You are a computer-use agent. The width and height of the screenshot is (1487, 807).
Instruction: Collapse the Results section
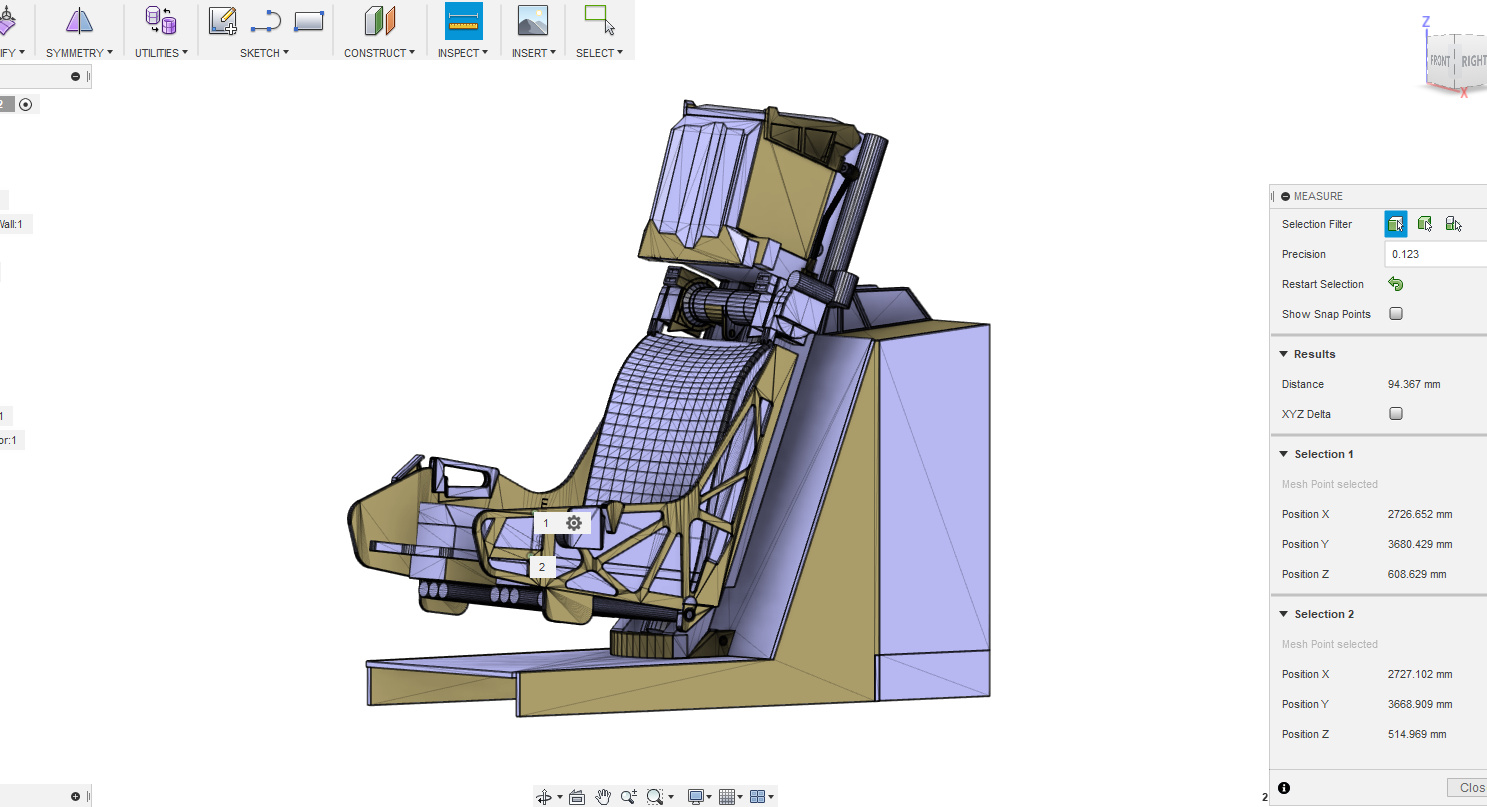click(x=1283, y=354)
